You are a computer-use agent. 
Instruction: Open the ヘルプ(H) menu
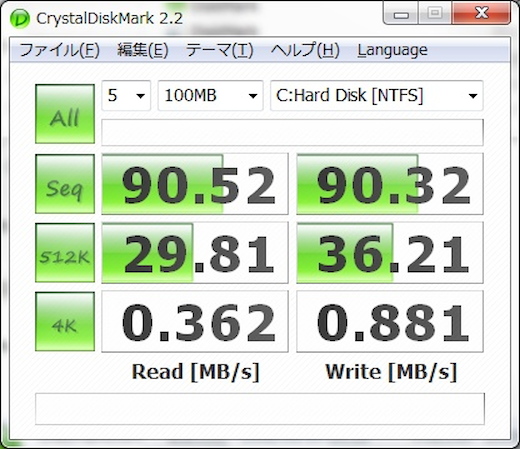click(x=305, y=51)
